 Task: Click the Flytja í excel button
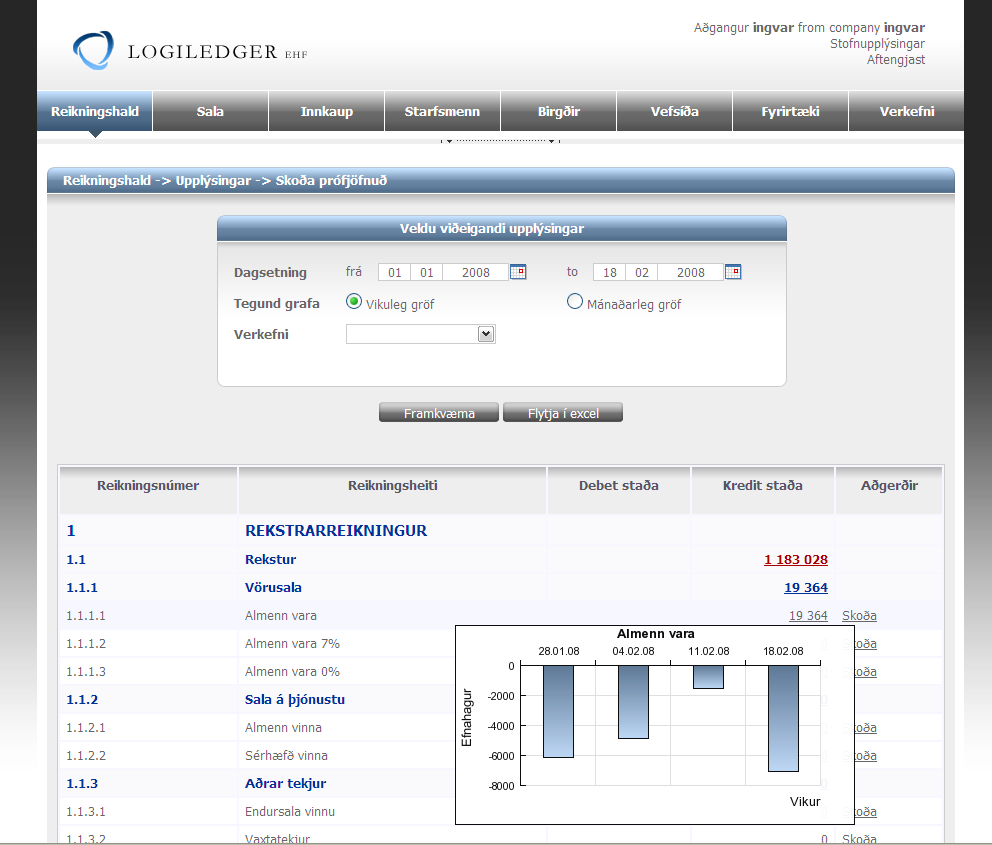563,413
